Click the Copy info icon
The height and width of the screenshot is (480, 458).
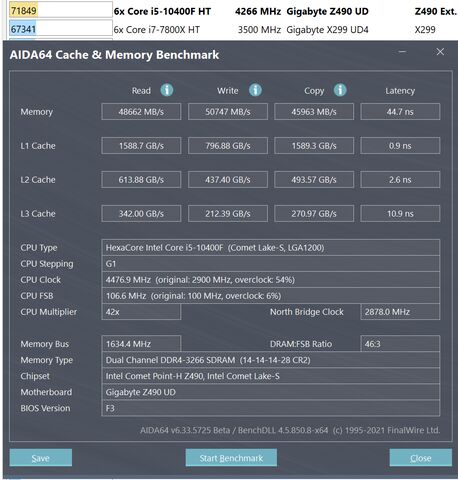(340, 90)
